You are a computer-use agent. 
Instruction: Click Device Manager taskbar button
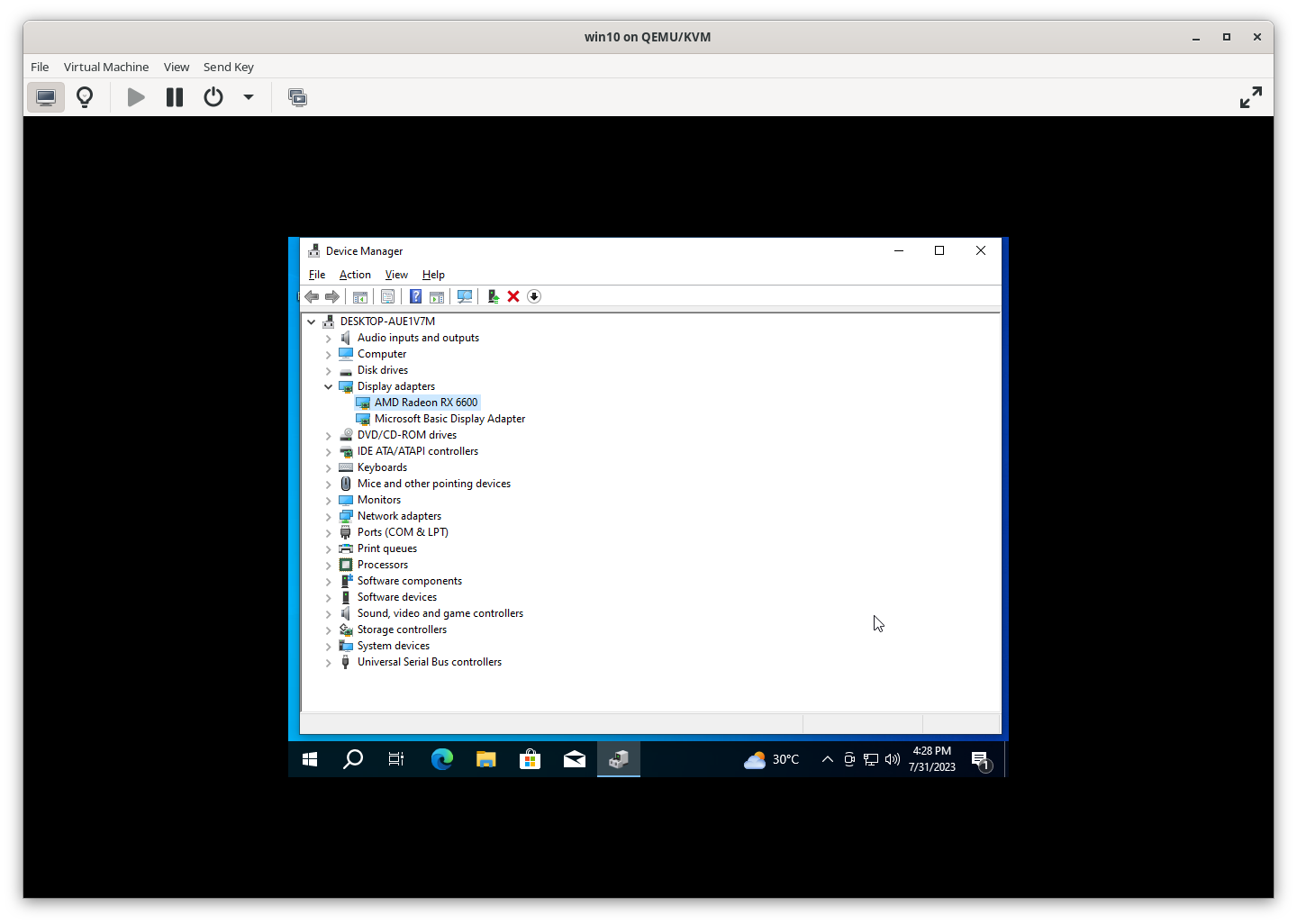619,759
